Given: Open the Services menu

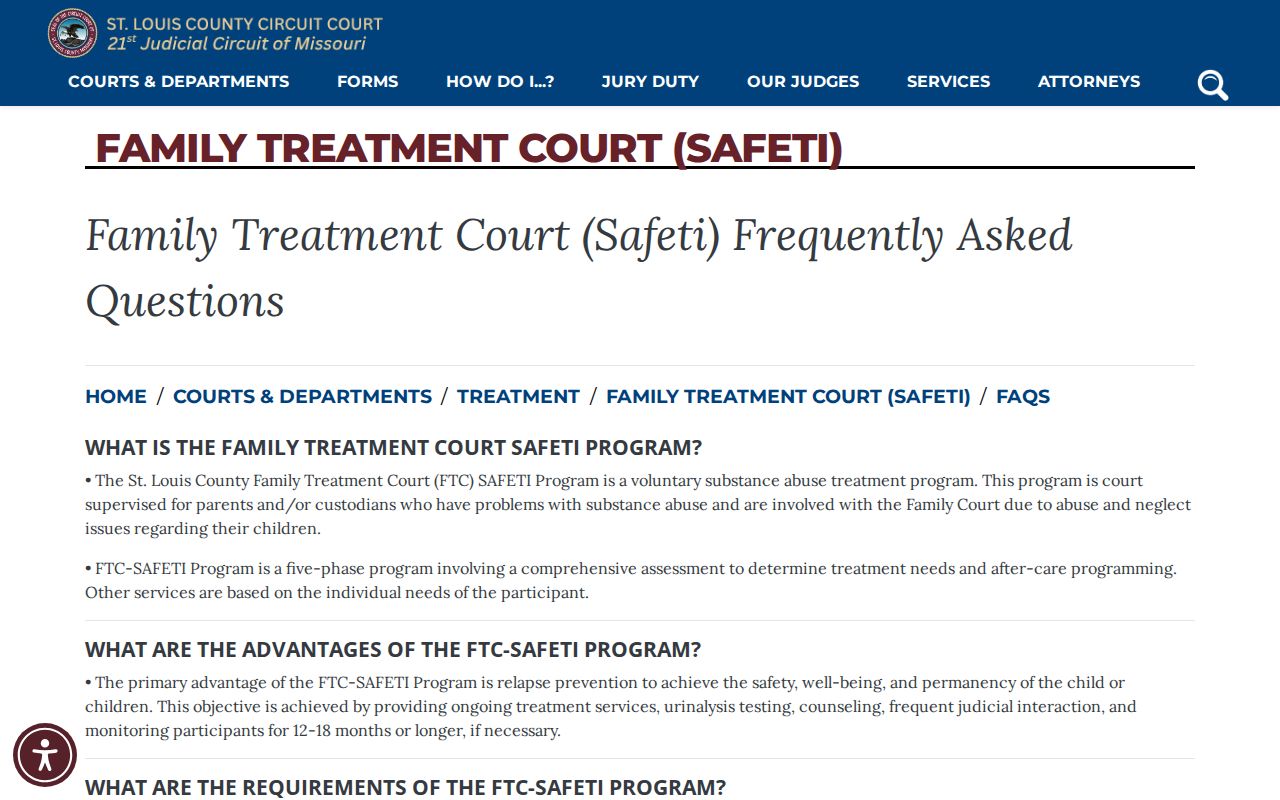Looking at the screenshot, I should tap(948, 82).
